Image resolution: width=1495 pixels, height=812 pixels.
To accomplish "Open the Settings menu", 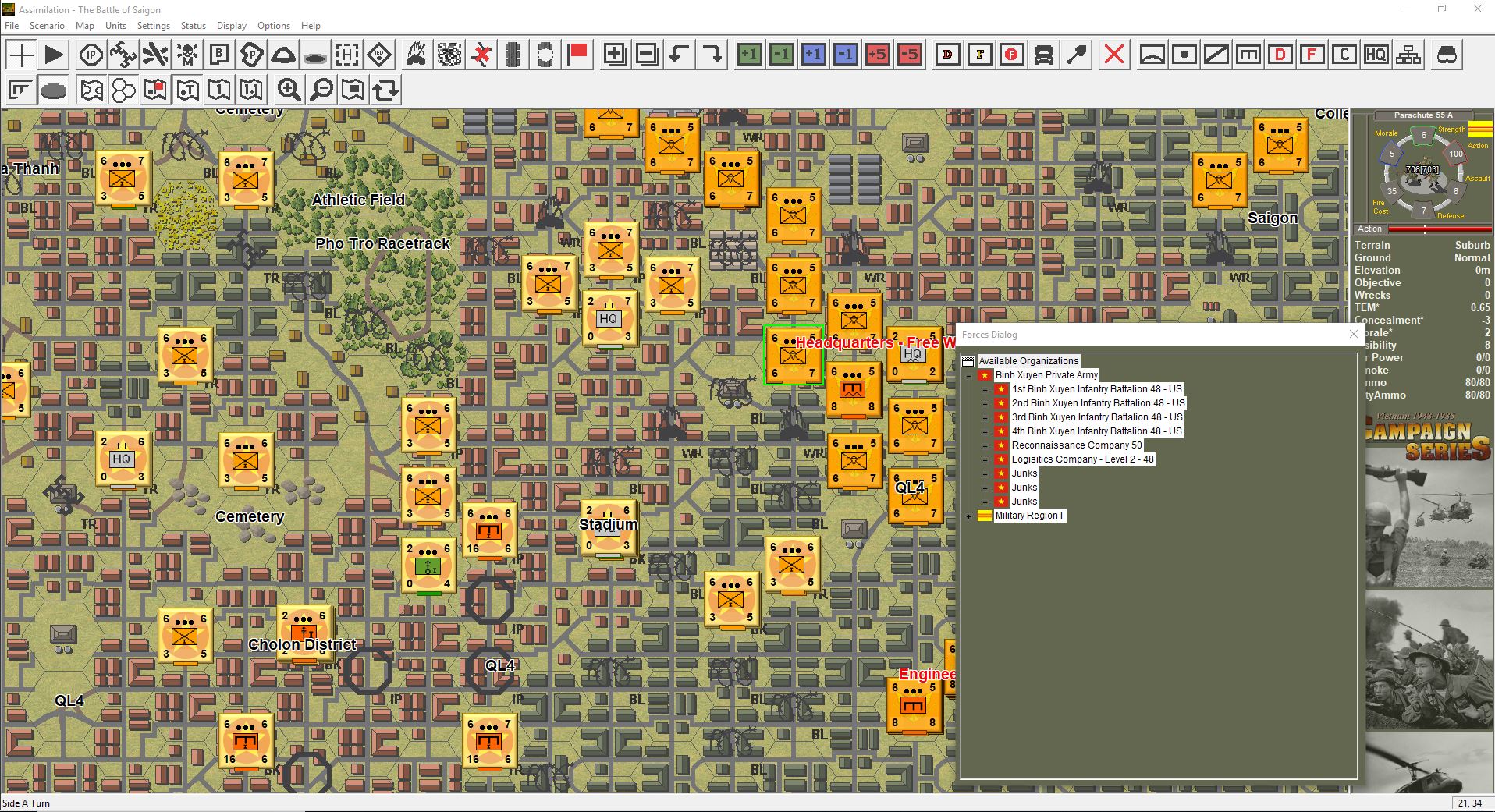I will pos(153,26).
